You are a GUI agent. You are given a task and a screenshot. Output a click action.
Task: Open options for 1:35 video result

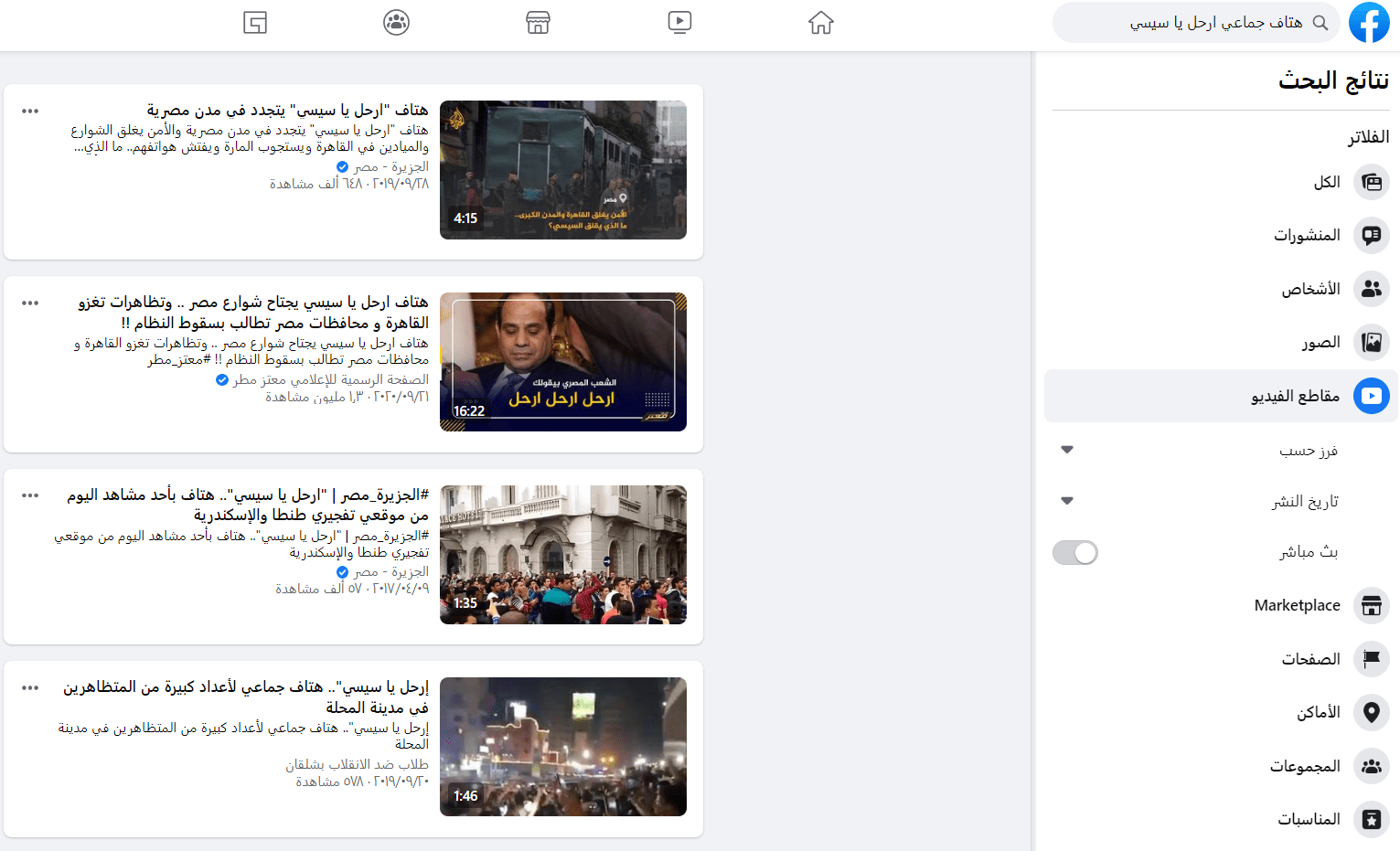pyautogui.click(x=30, y=495)
